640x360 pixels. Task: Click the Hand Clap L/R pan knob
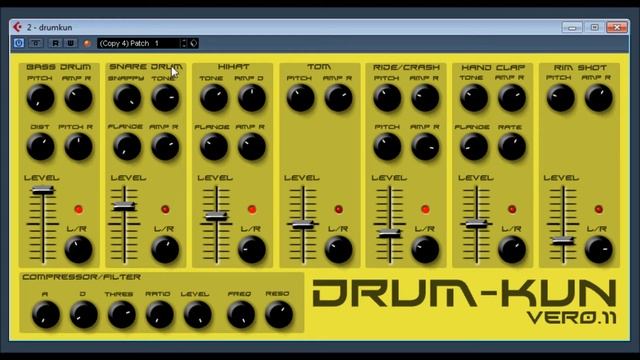(x=512, y=249)
